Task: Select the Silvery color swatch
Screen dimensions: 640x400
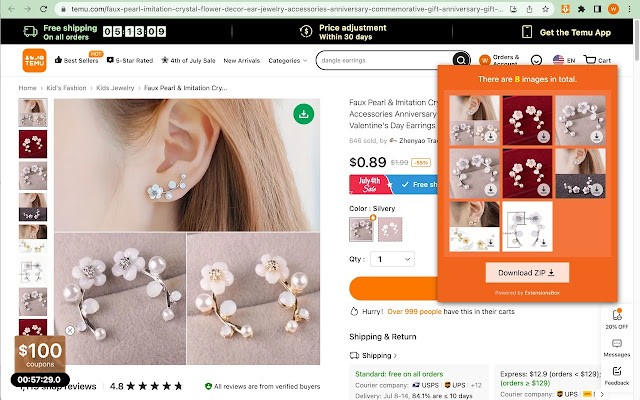Action: pyautogui.click(x=361, y=229)
